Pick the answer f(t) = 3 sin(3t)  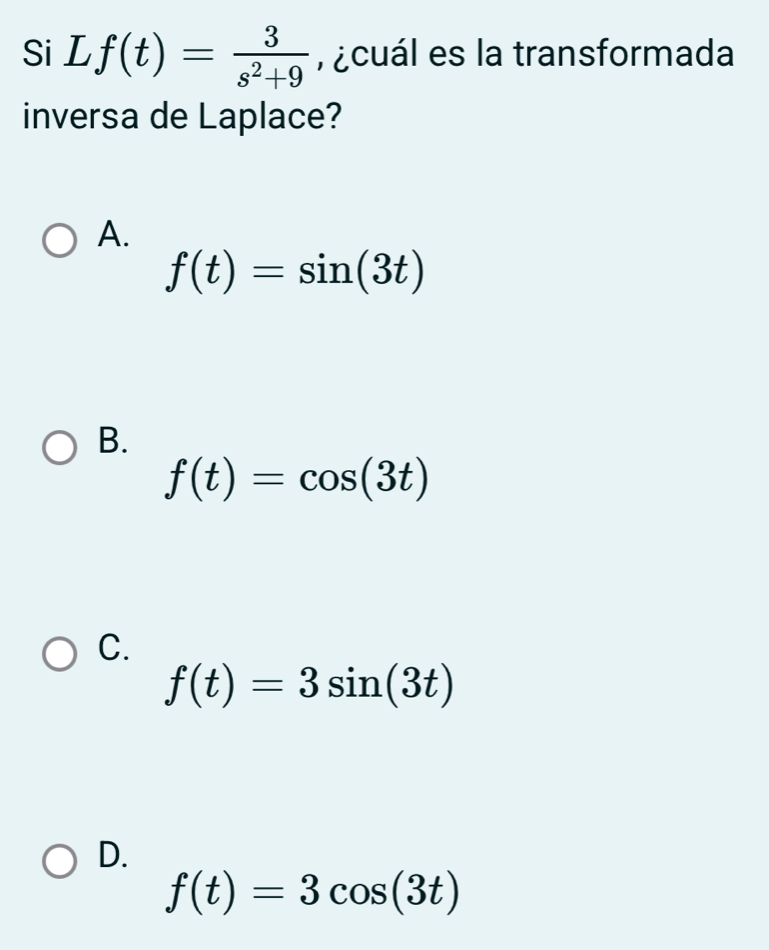(x=312, y=684)
